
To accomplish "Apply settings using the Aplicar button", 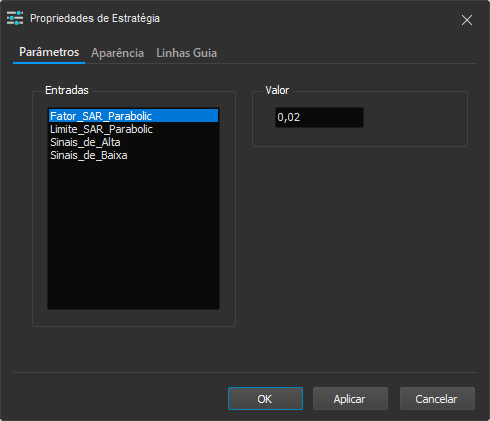I will (x=350, y=399).
